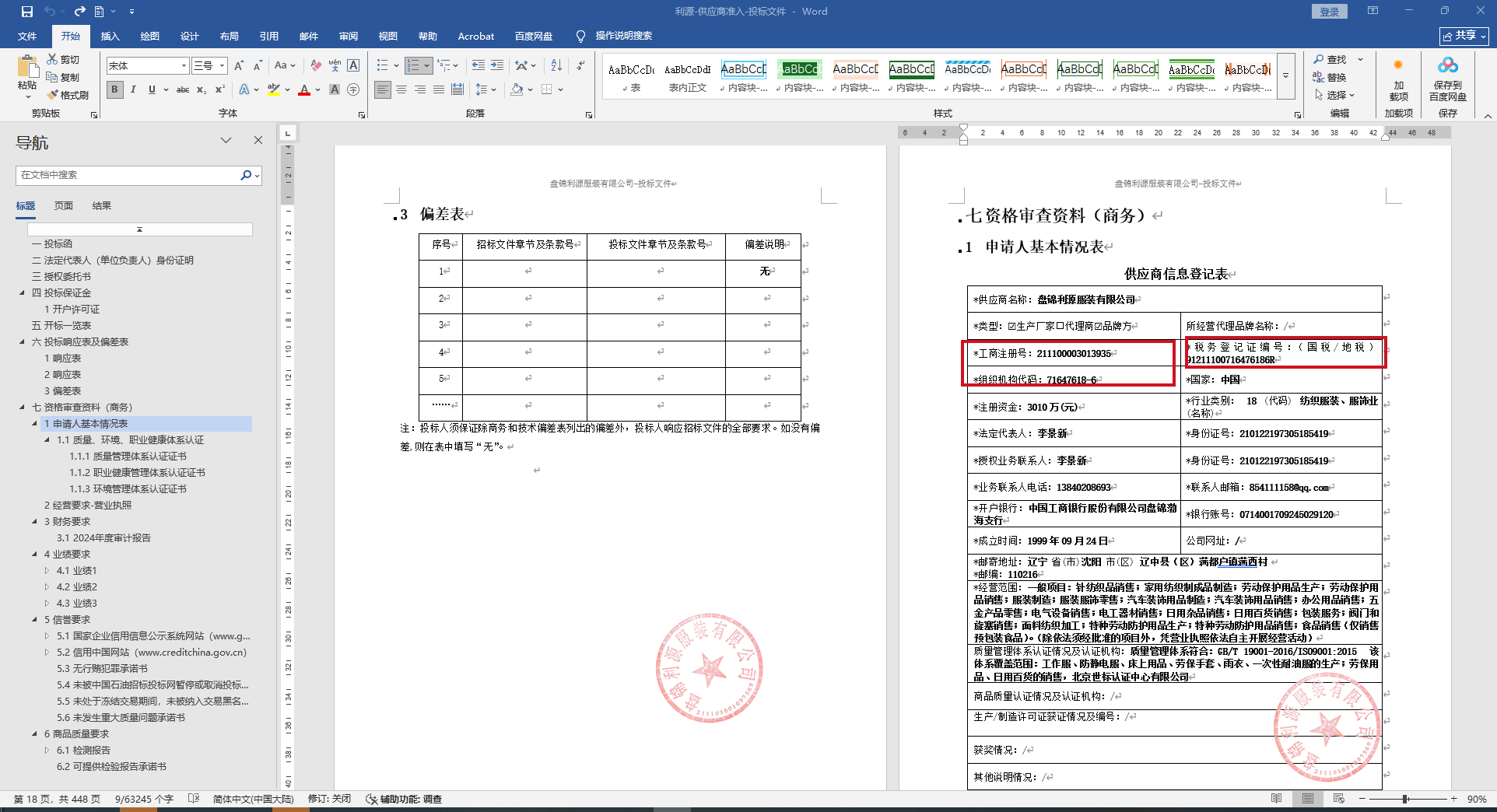This screenshot has width=1497, height=812.
Task: Apply paragraph shading with the paint bucket
Action: point(517,89)
